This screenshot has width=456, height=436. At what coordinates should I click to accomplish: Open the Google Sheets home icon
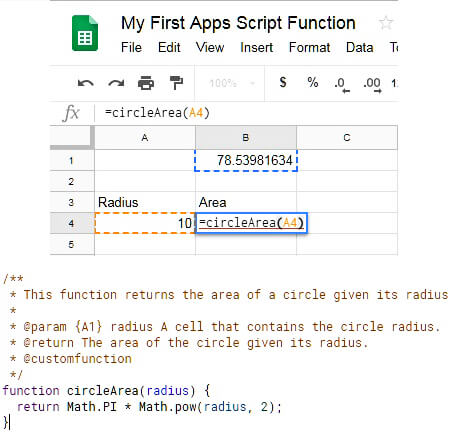click(x=85, y=33)
